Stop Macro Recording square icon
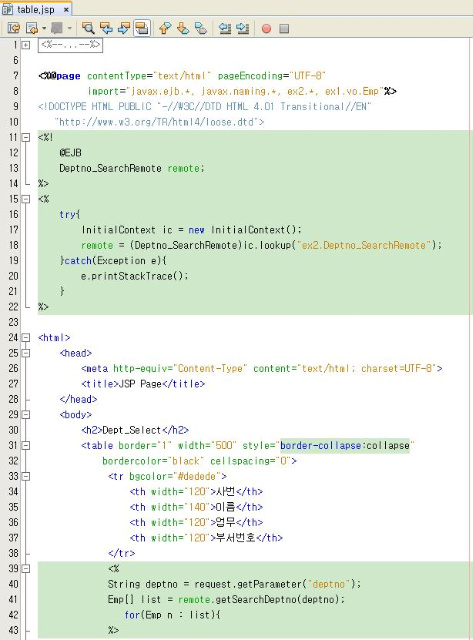The width and height of the screenshot is (473, 640). (284, 29)
